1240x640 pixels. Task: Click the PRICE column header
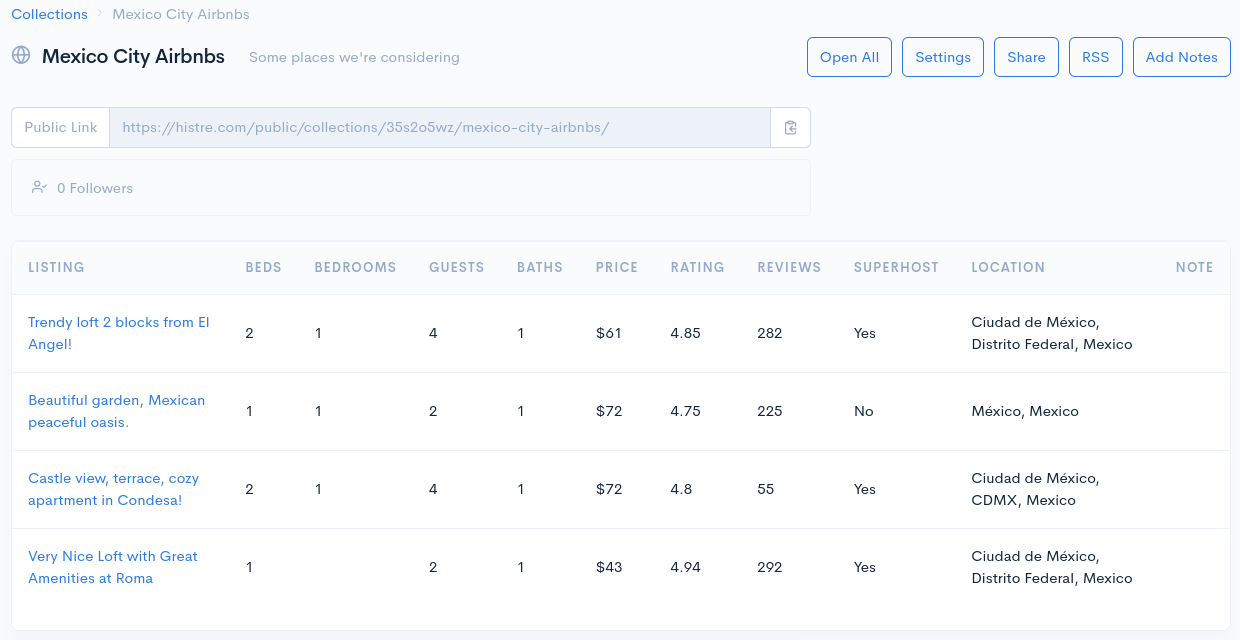[616, 267]
